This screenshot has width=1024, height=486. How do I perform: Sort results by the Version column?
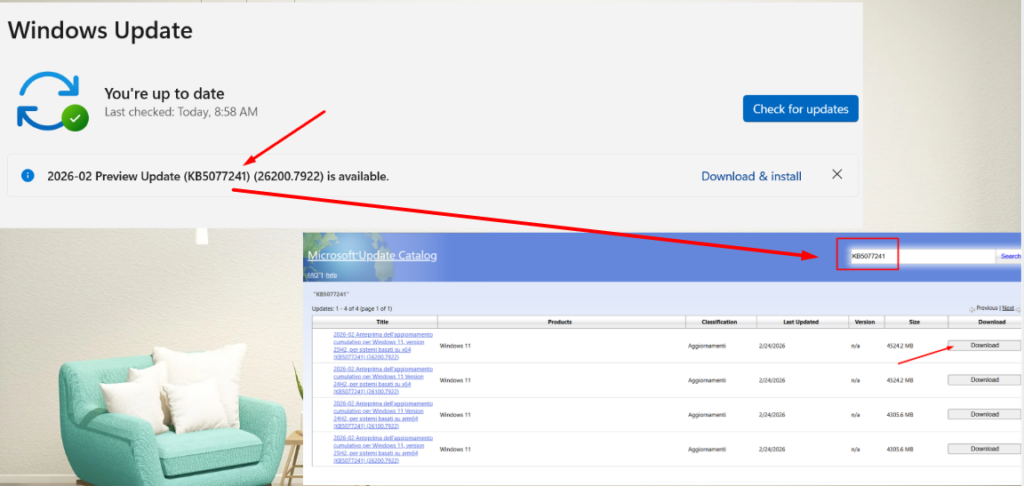pyautogui.click(x=866, y=322)
